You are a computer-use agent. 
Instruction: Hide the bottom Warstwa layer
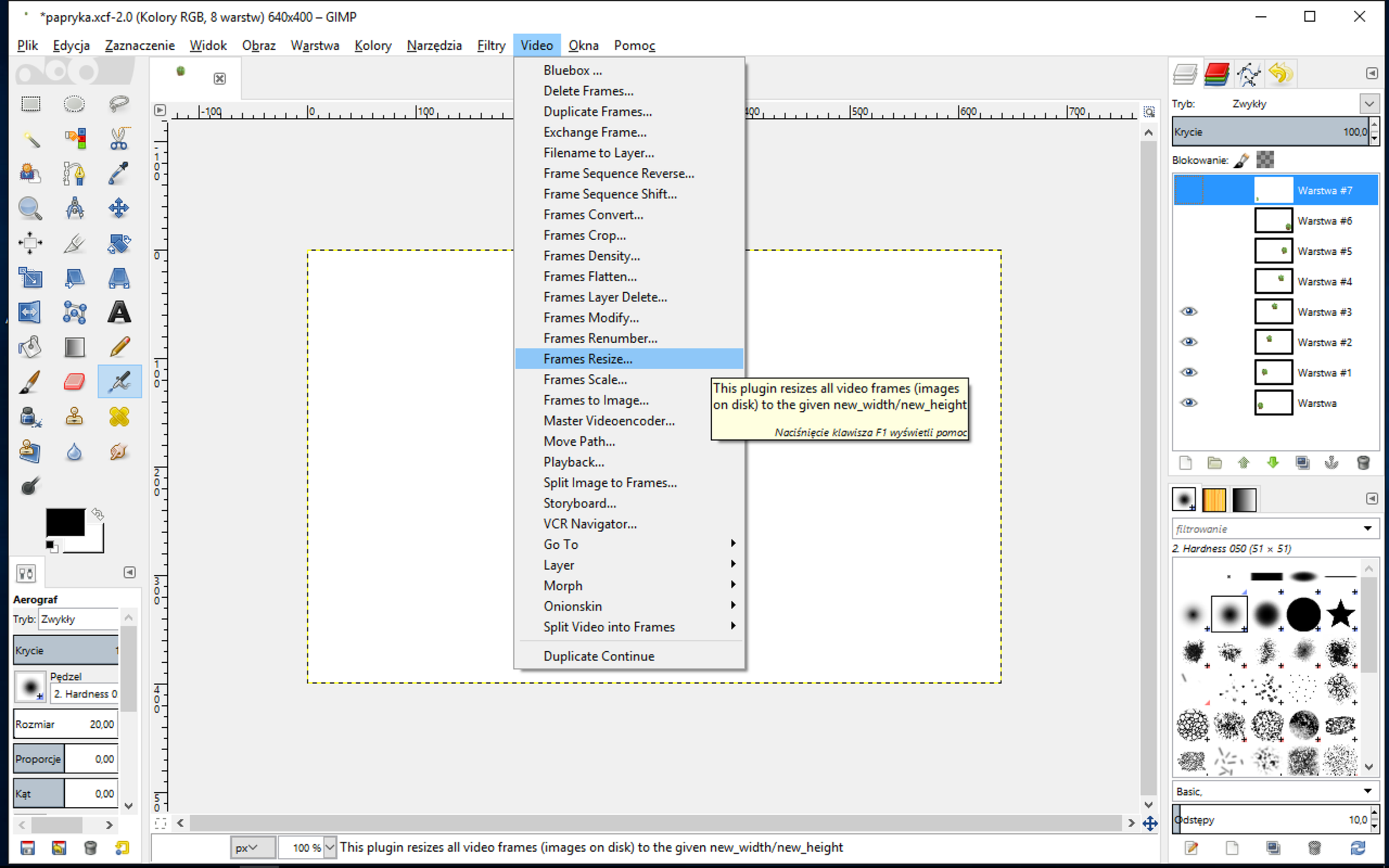[1188, 403]
